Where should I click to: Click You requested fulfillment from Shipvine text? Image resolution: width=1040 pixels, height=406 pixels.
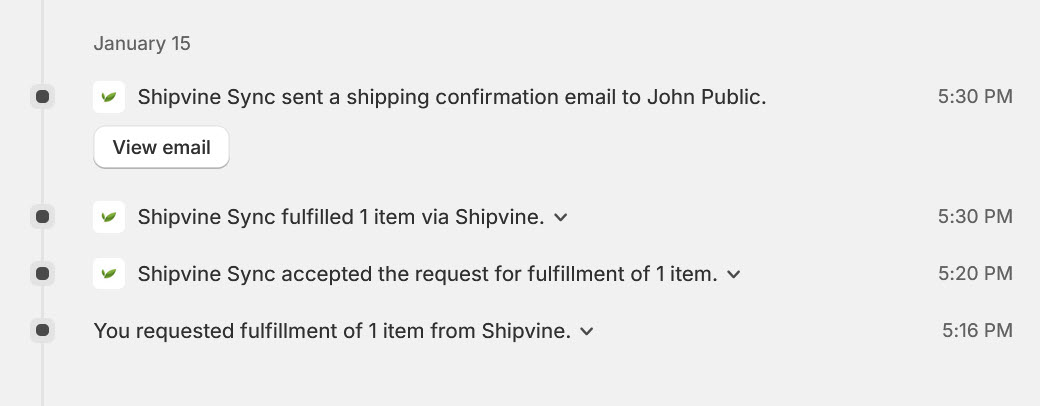332,330
